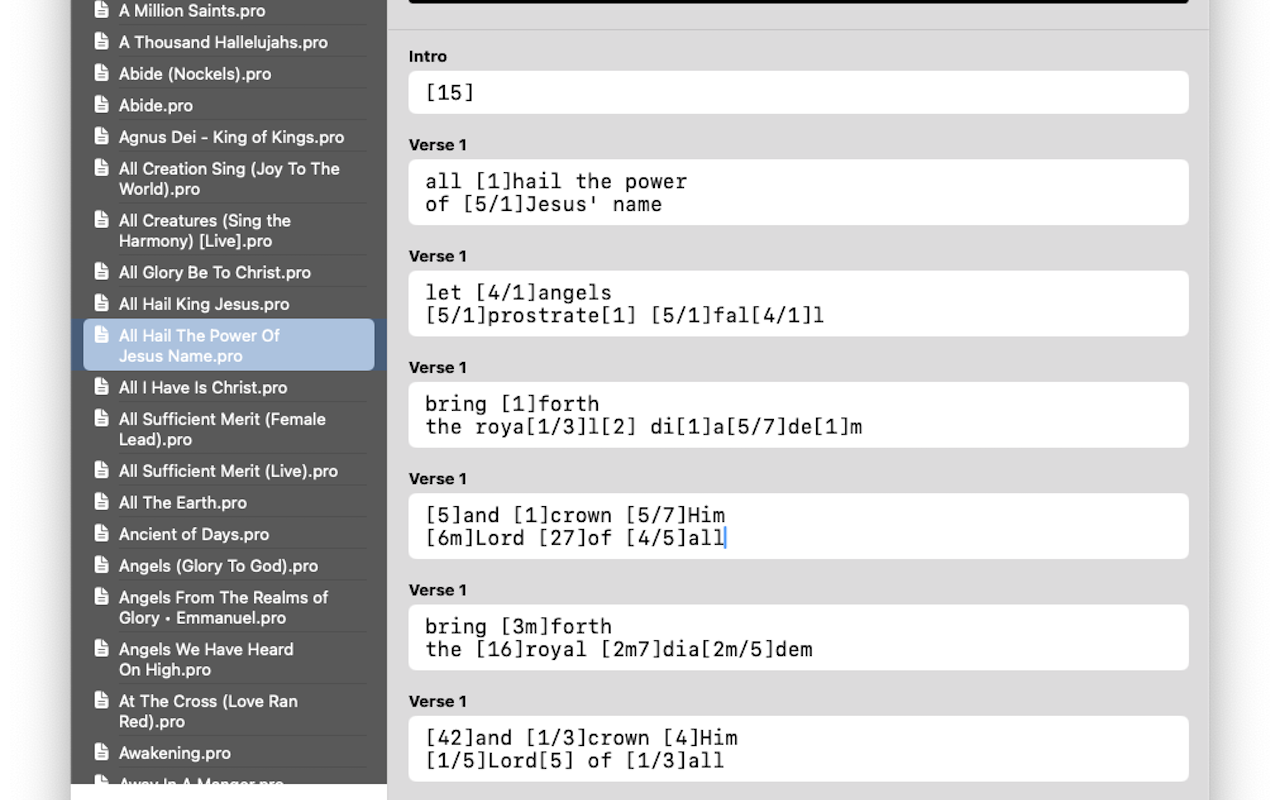The height and width of the screenshot is (800, 1280).
Task: Open Agnus Dei - King of Kings.pro
Action: click(x=231, y=137)
